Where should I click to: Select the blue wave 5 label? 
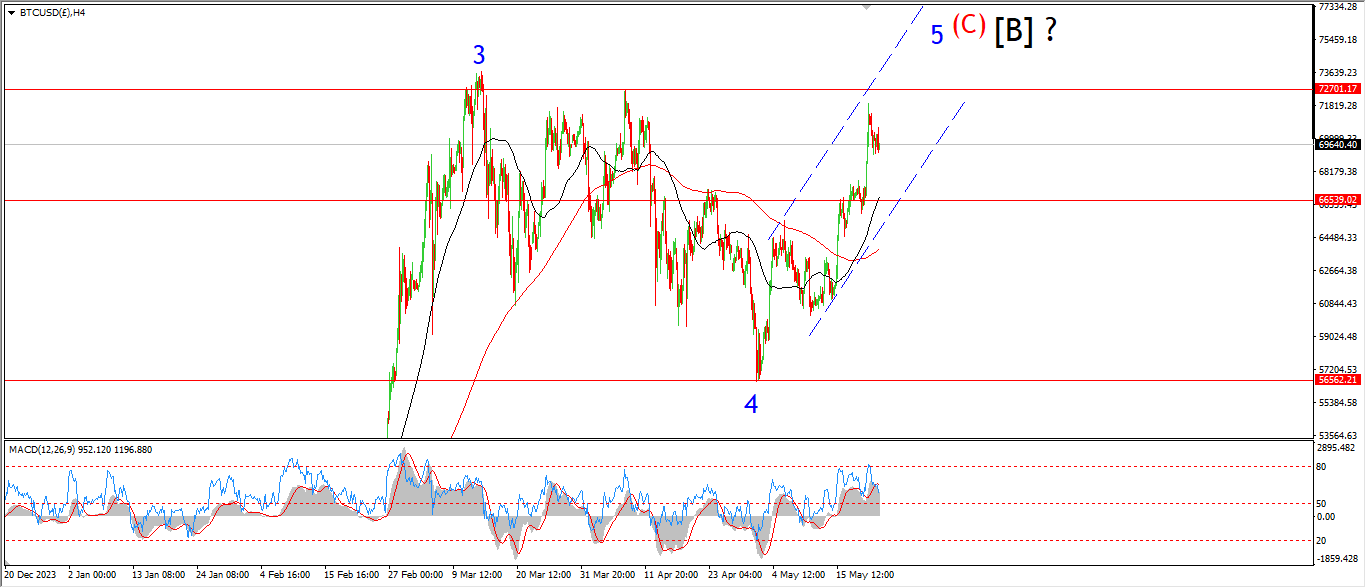[x=937, y=35]
